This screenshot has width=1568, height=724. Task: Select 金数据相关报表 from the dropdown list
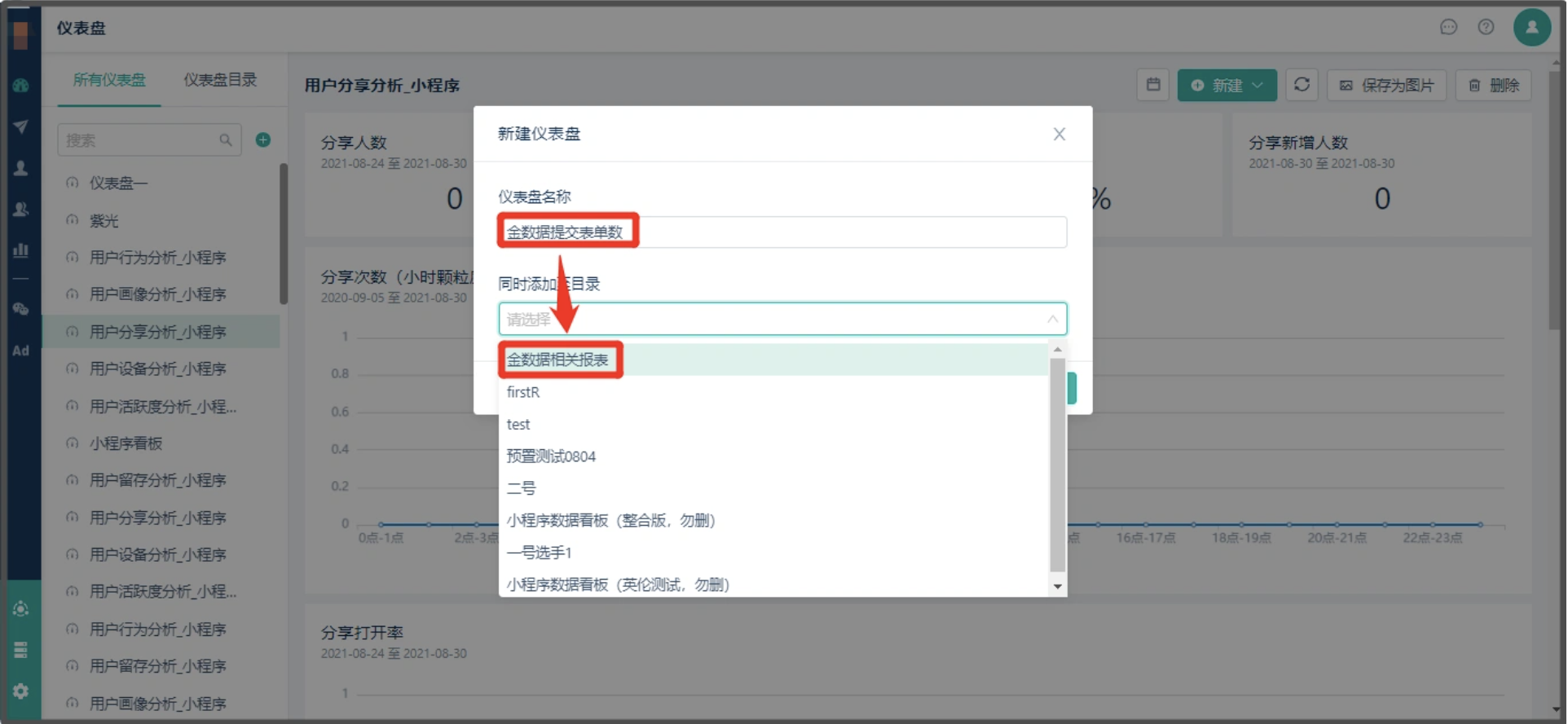coord(773,360)
